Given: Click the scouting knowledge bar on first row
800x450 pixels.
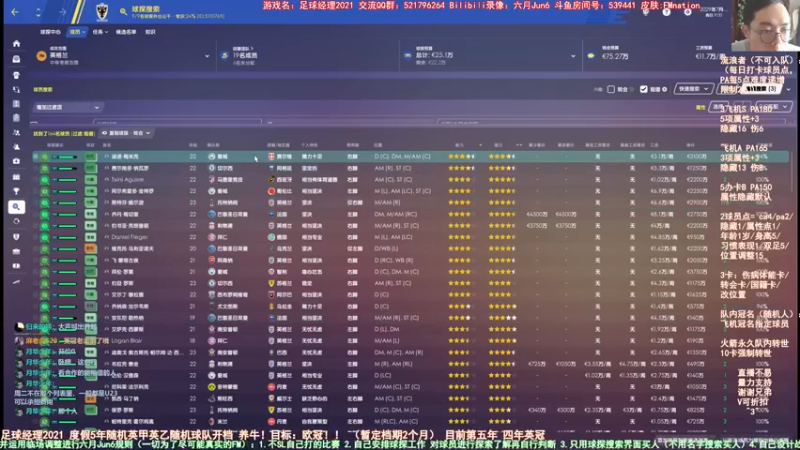Looking at the screenshot, I should pos(66,157).
